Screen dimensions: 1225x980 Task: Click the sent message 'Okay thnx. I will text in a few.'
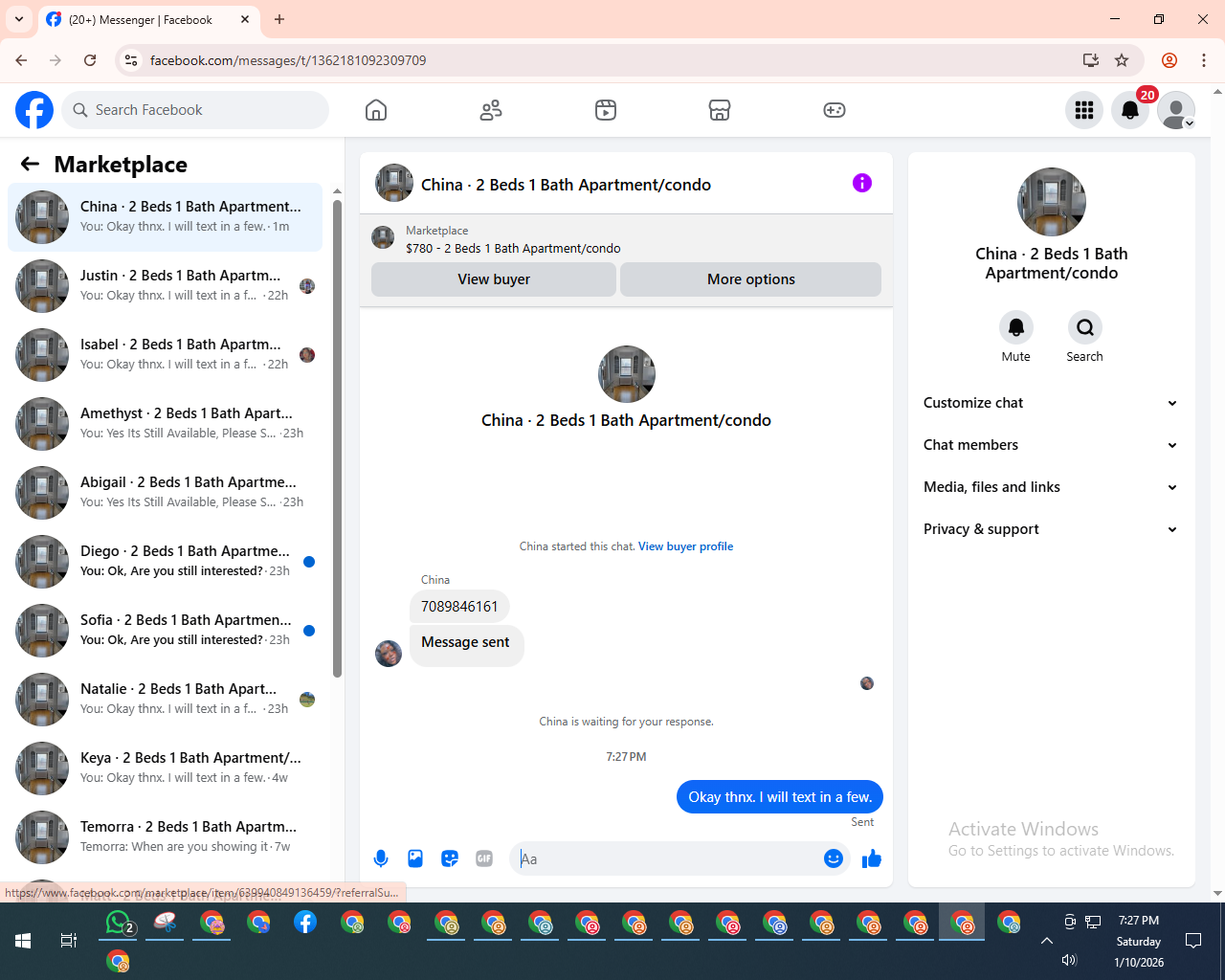pyautogui.click(x=780, y=797)
